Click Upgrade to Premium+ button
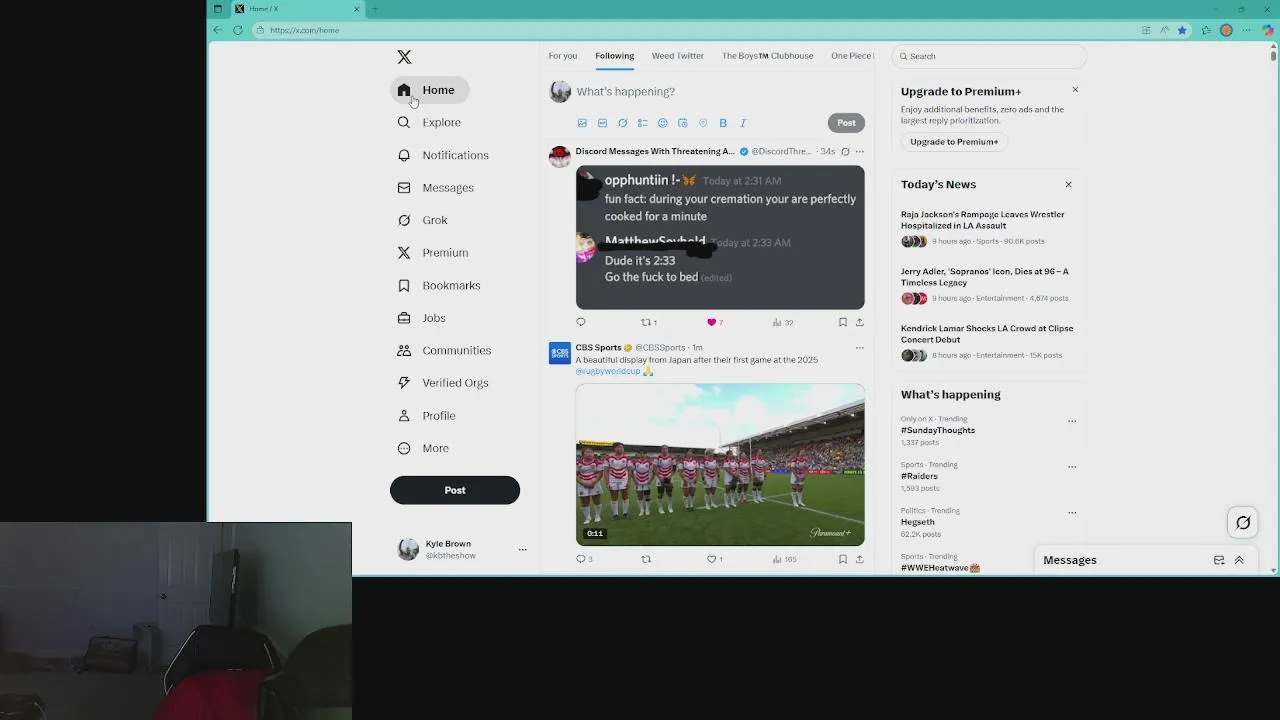The height and width of the screenshot is (720, 1280). coord(954,142)
